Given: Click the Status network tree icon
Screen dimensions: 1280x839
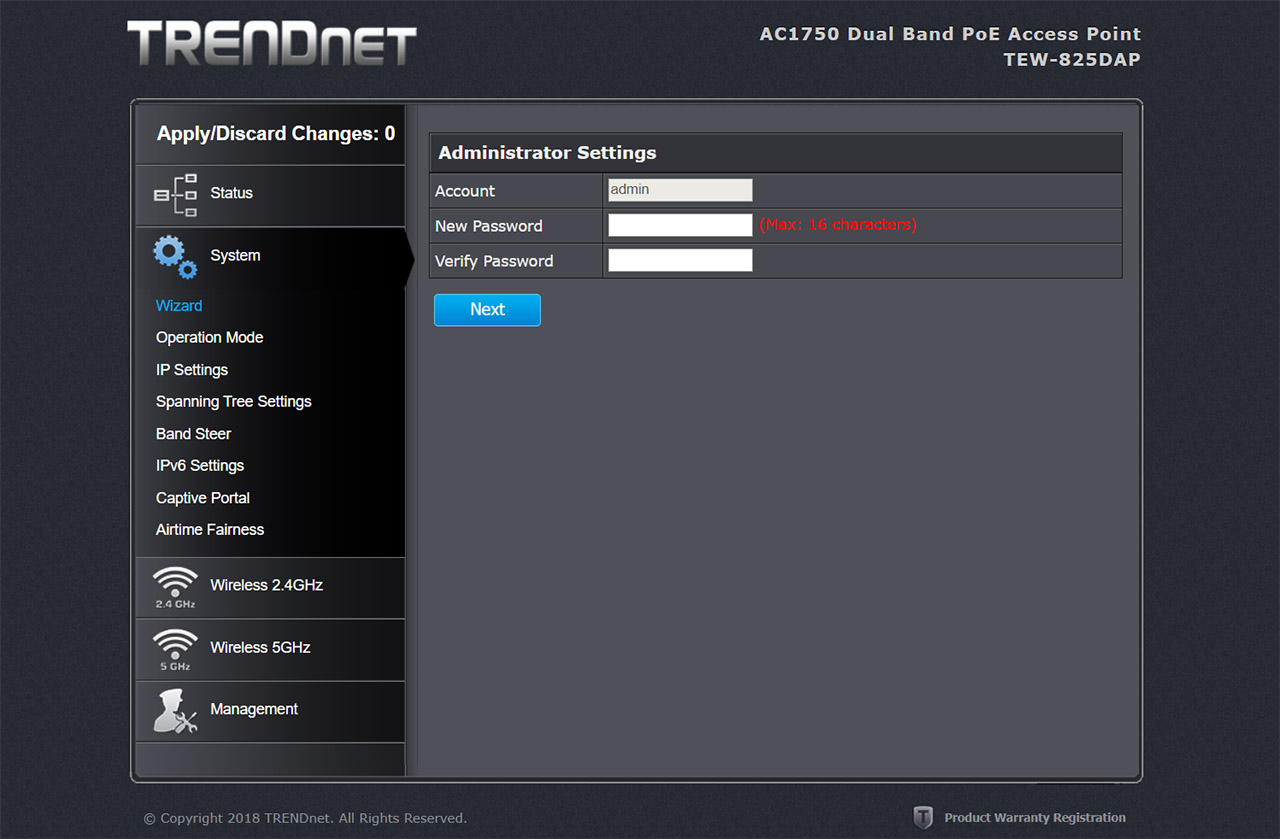Looking at the screenshot, I should coord(175,195).
